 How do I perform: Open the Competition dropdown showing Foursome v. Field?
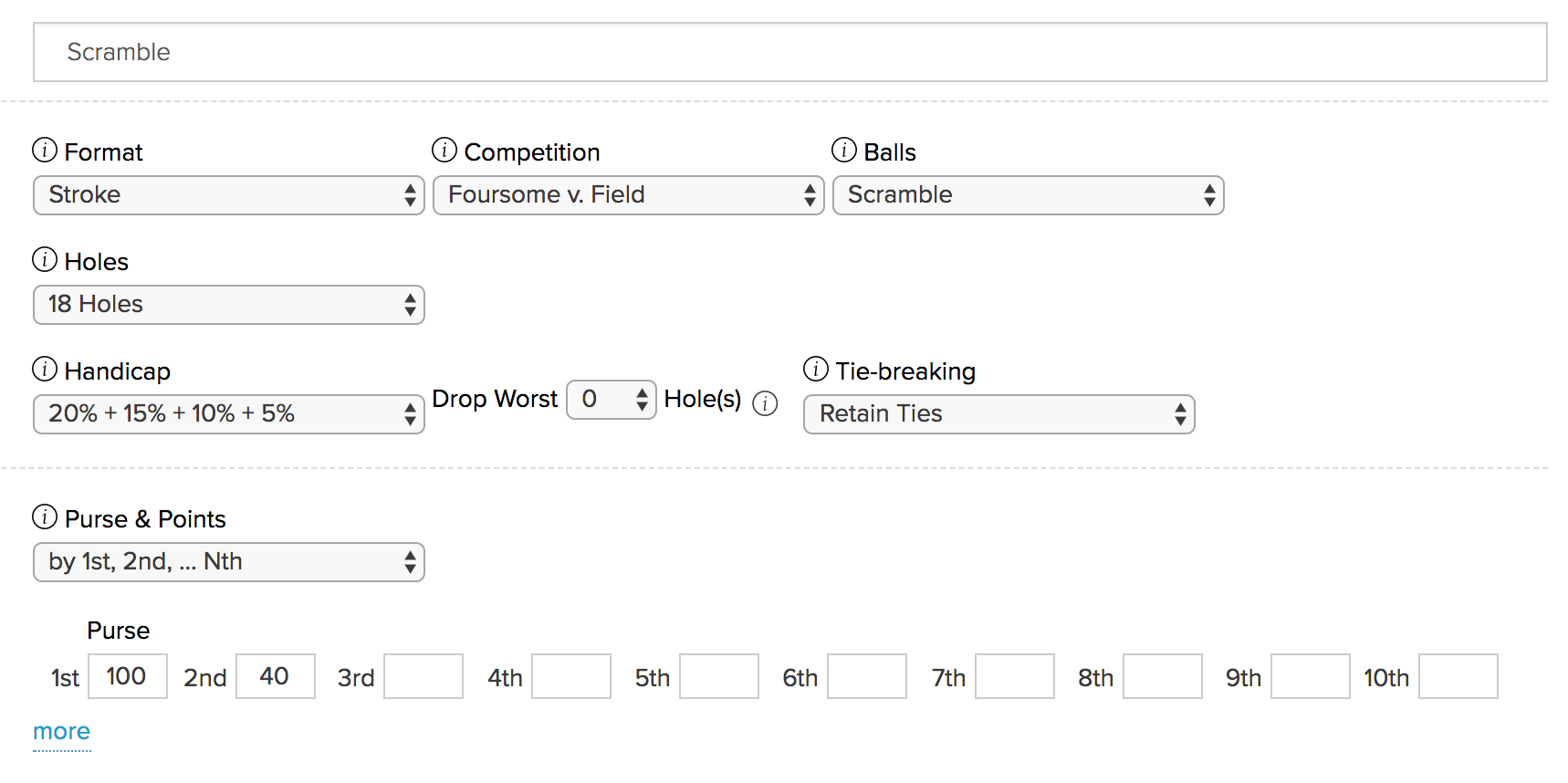tap(629, 195)
